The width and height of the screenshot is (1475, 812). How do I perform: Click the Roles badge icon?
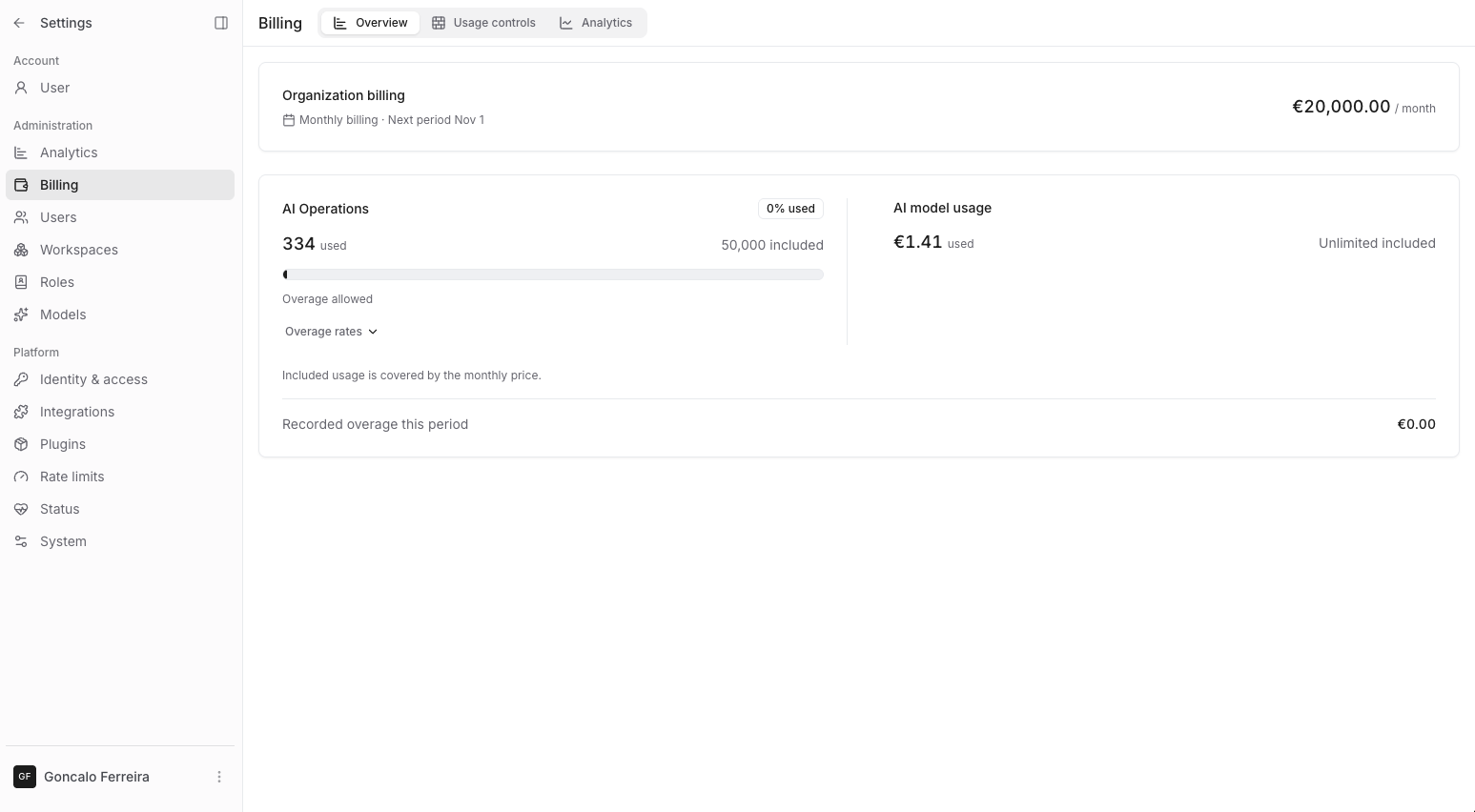coord(21,282)
